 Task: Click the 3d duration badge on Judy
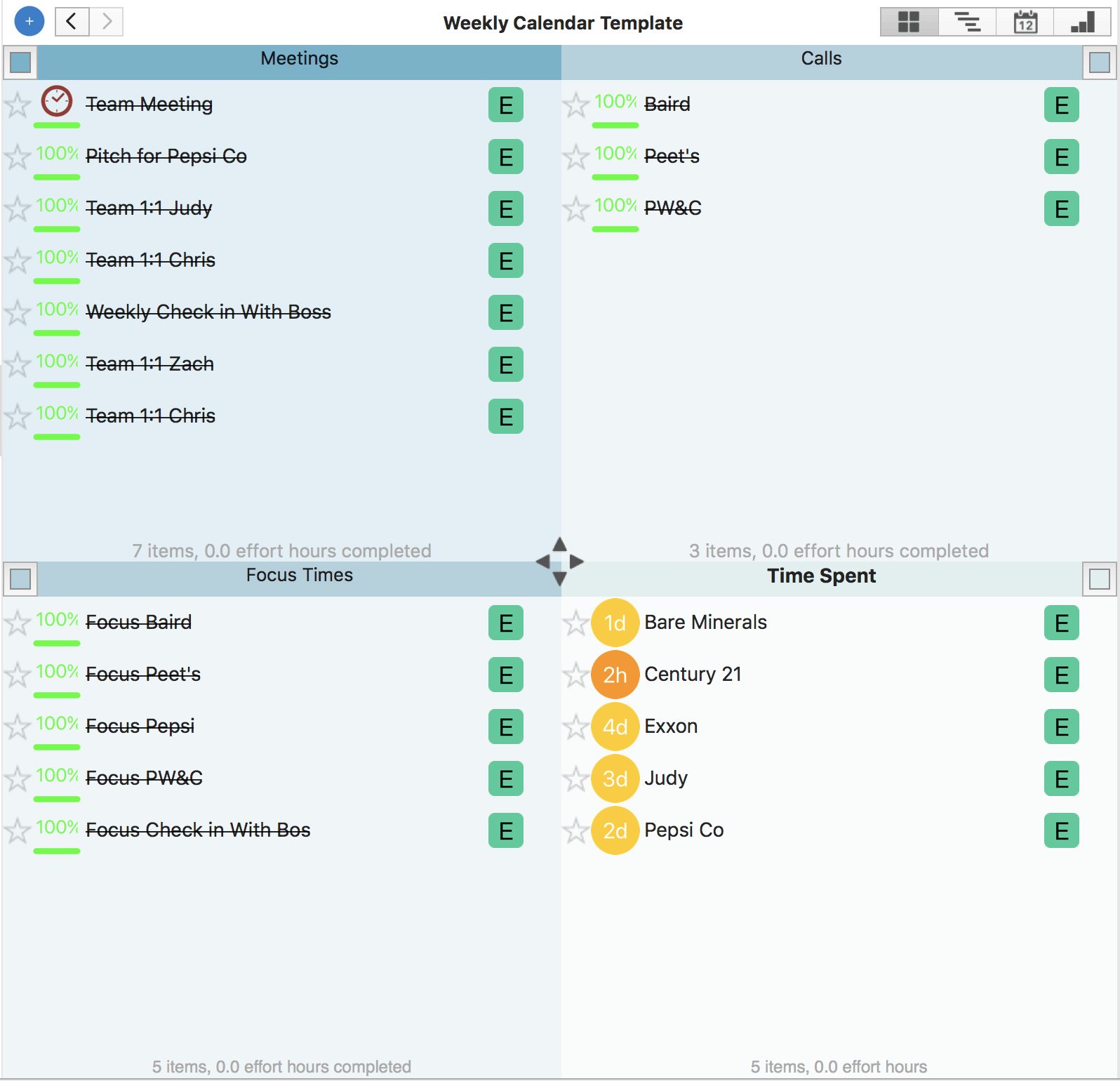point(615,778)
